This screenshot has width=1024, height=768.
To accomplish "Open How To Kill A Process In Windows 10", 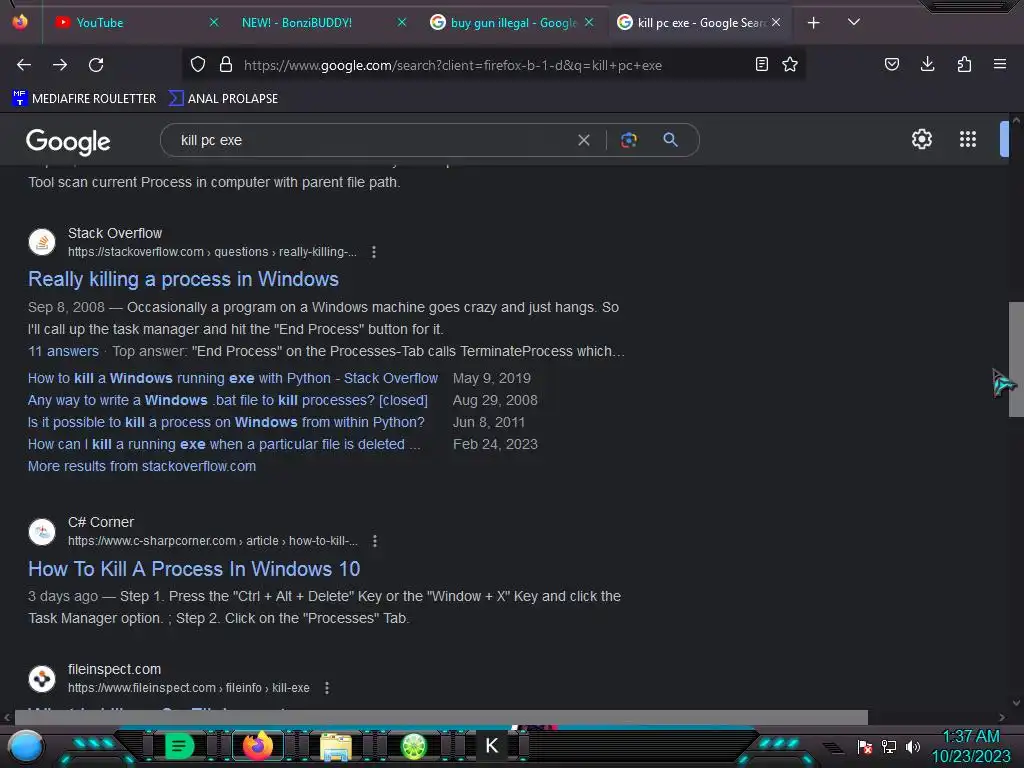I will click(194, 569).
